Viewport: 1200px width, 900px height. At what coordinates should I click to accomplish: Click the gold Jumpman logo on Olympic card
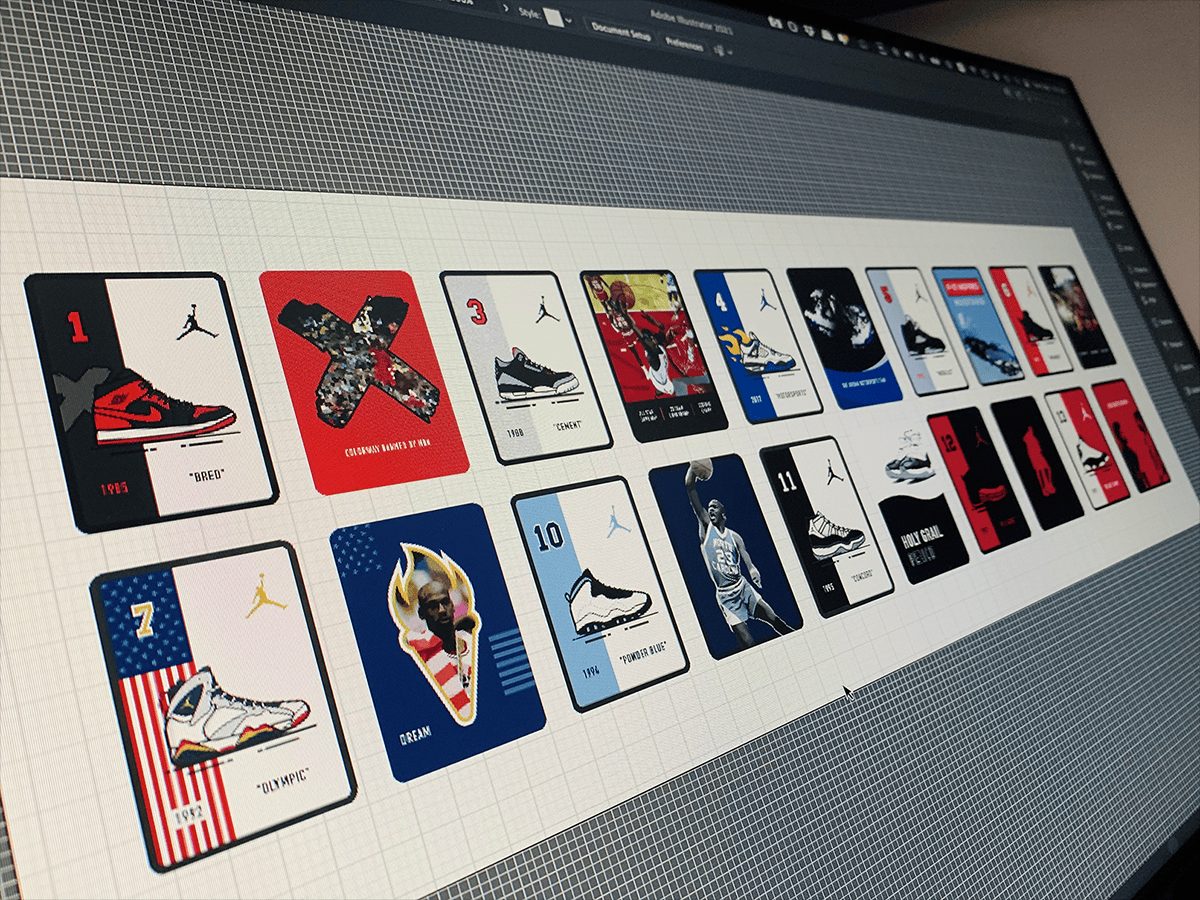pyautogui.click(x=266, y=596)
